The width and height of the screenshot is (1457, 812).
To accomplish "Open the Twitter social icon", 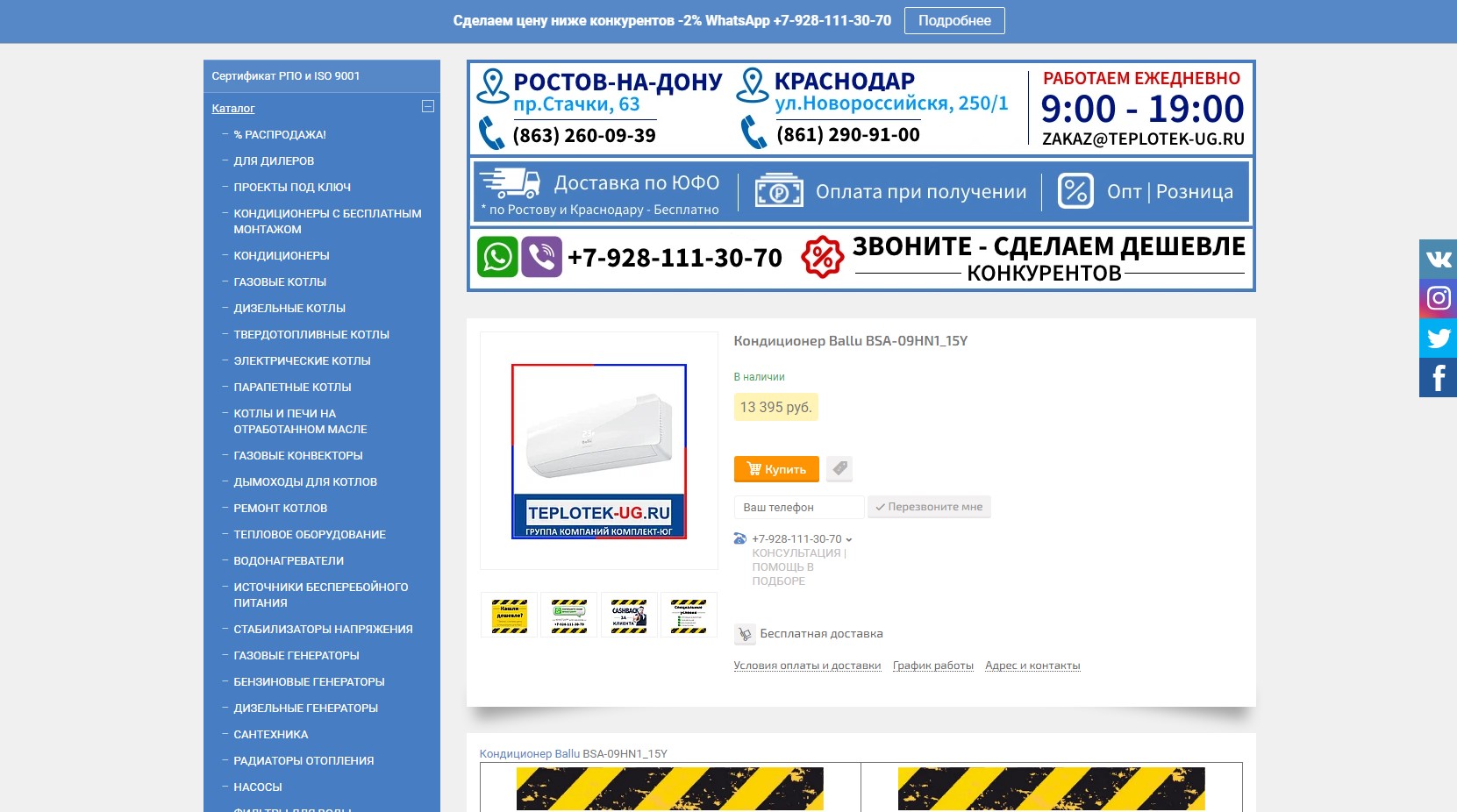I will tap(1438, 338).
